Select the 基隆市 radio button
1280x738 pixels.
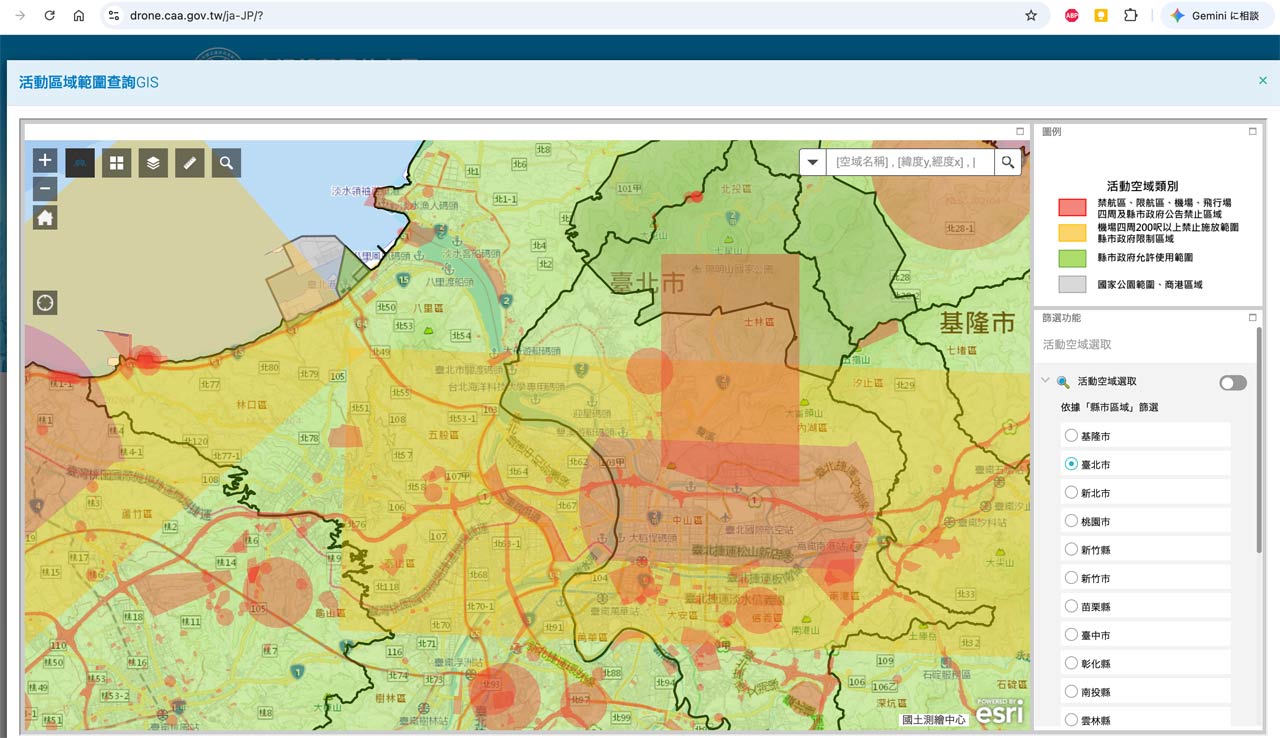pyautogui.click(x=1071, y=436)
